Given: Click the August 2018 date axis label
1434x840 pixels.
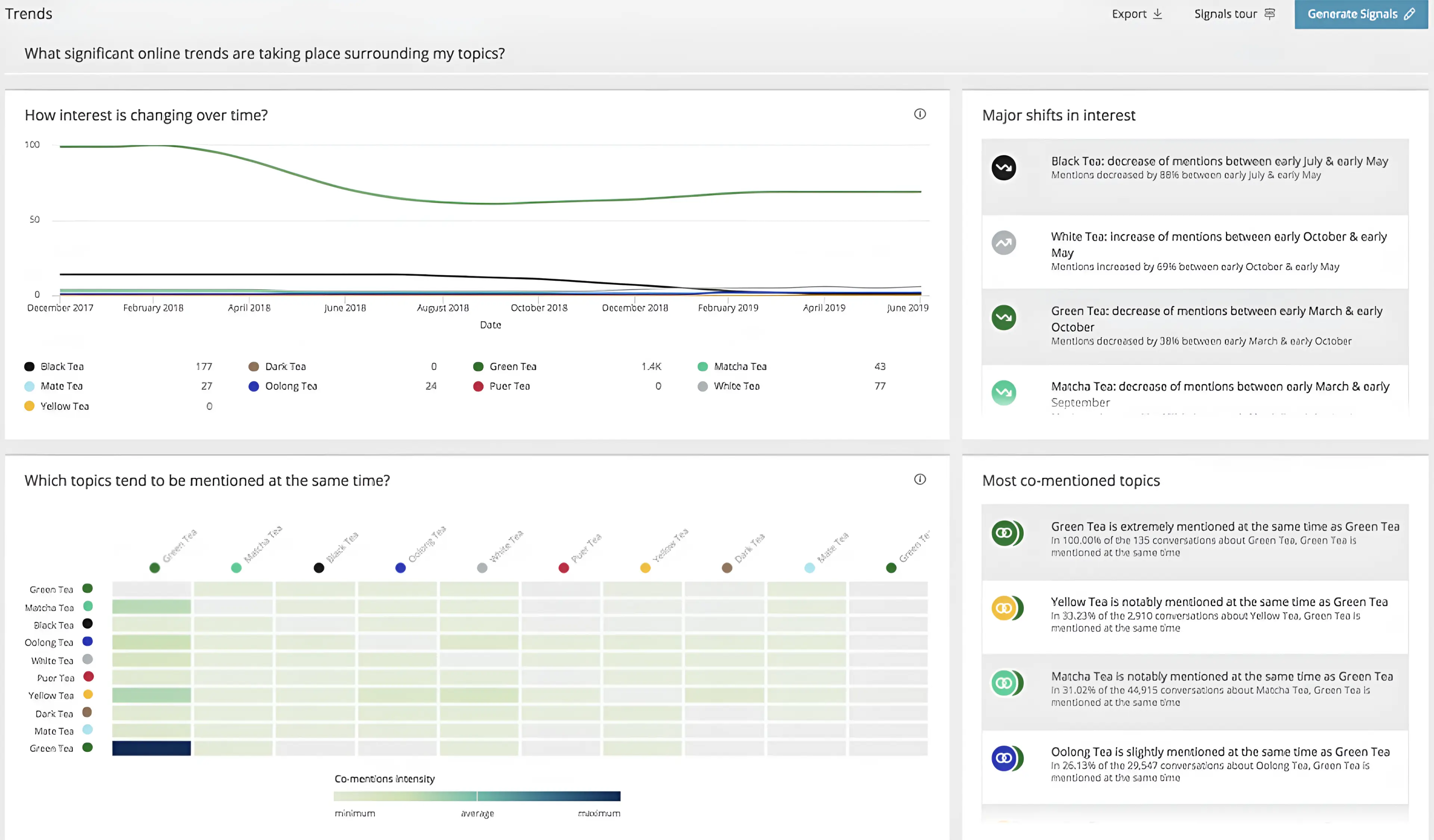Looking at the screenshot, I should (443, 308).
